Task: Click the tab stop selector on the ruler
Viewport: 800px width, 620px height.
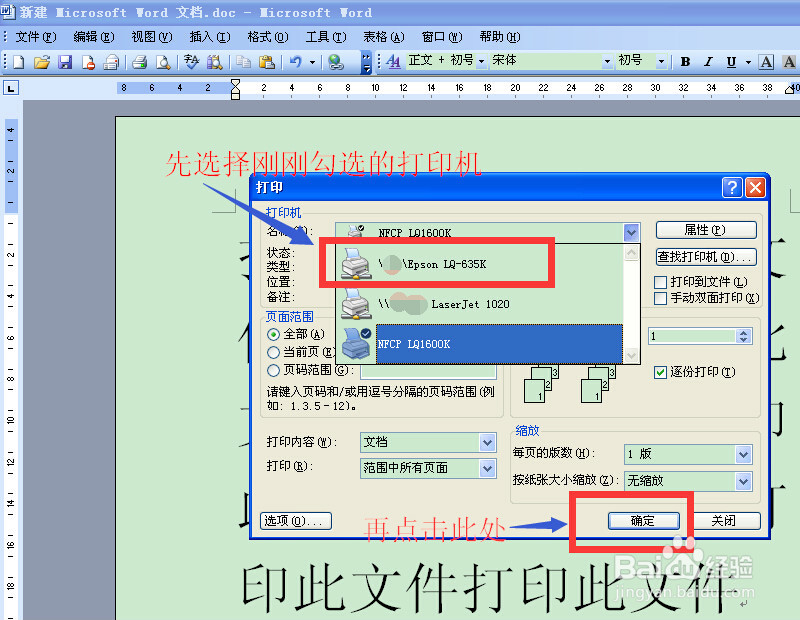Action: [x=11, y=88]
